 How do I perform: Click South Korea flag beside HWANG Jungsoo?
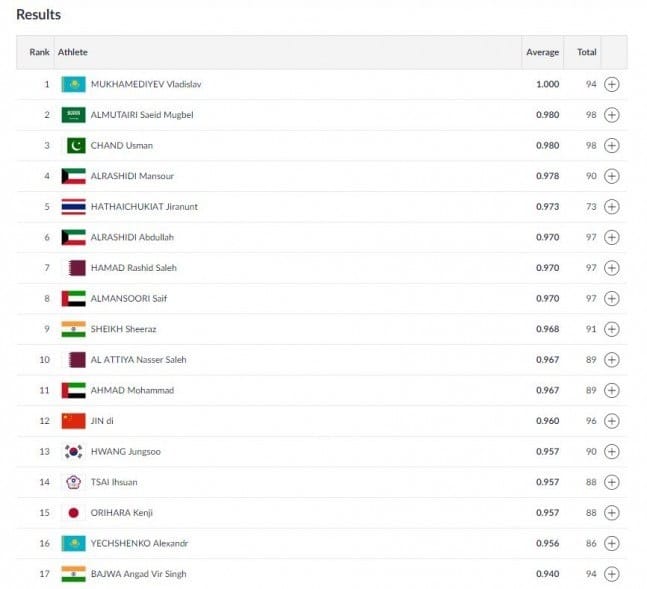73,452
